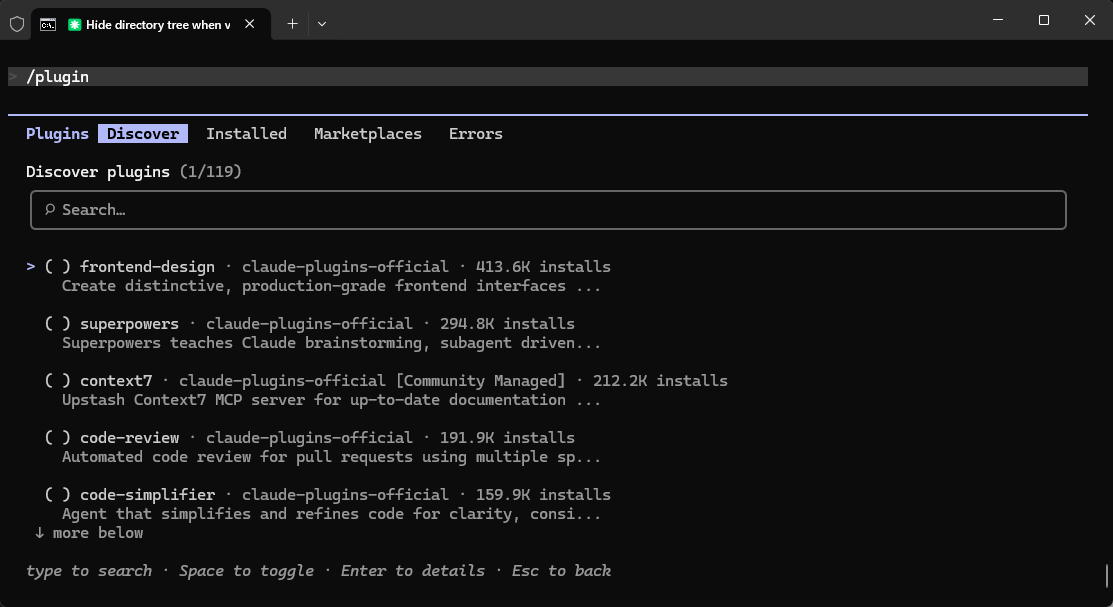Click '413.6K installs' text
The width and height of the screenshot is (1113, 607).
click(543, 267)
